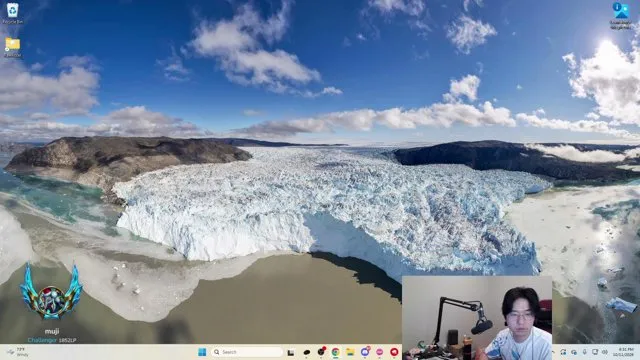Screen dimensions: 640x360
Task: Select the yellow folder on desktop
Action: pos(13,47)
